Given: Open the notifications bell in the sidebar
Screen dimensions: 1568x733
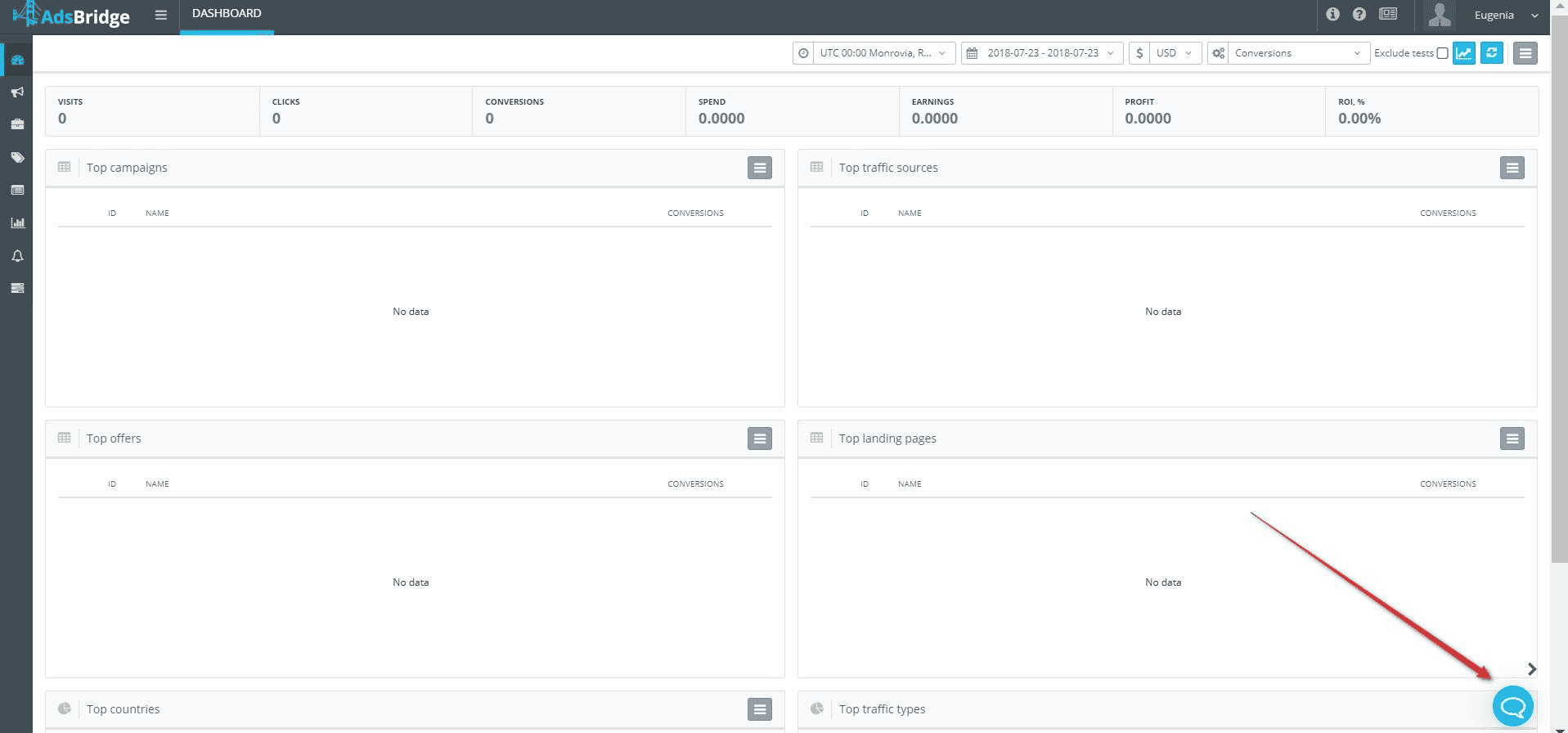Looking at the screenshot, I should tap(17, 256).
